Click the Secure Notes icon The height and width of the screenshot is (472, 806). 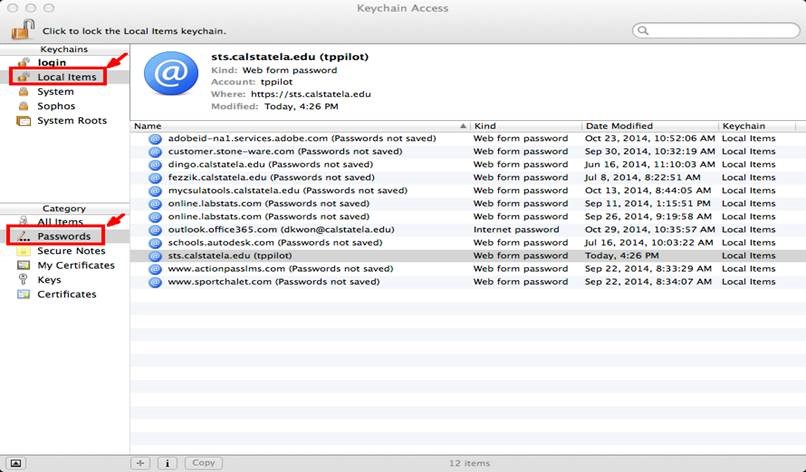point(23,251)
